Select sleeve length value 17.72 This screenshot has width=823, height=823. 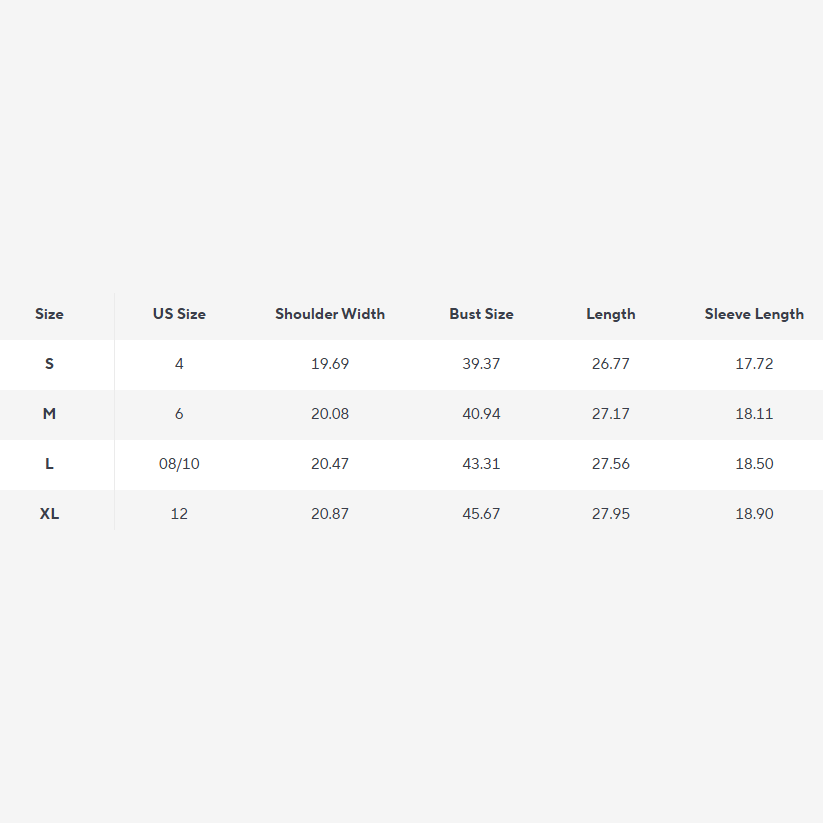(x=754, y=364)
